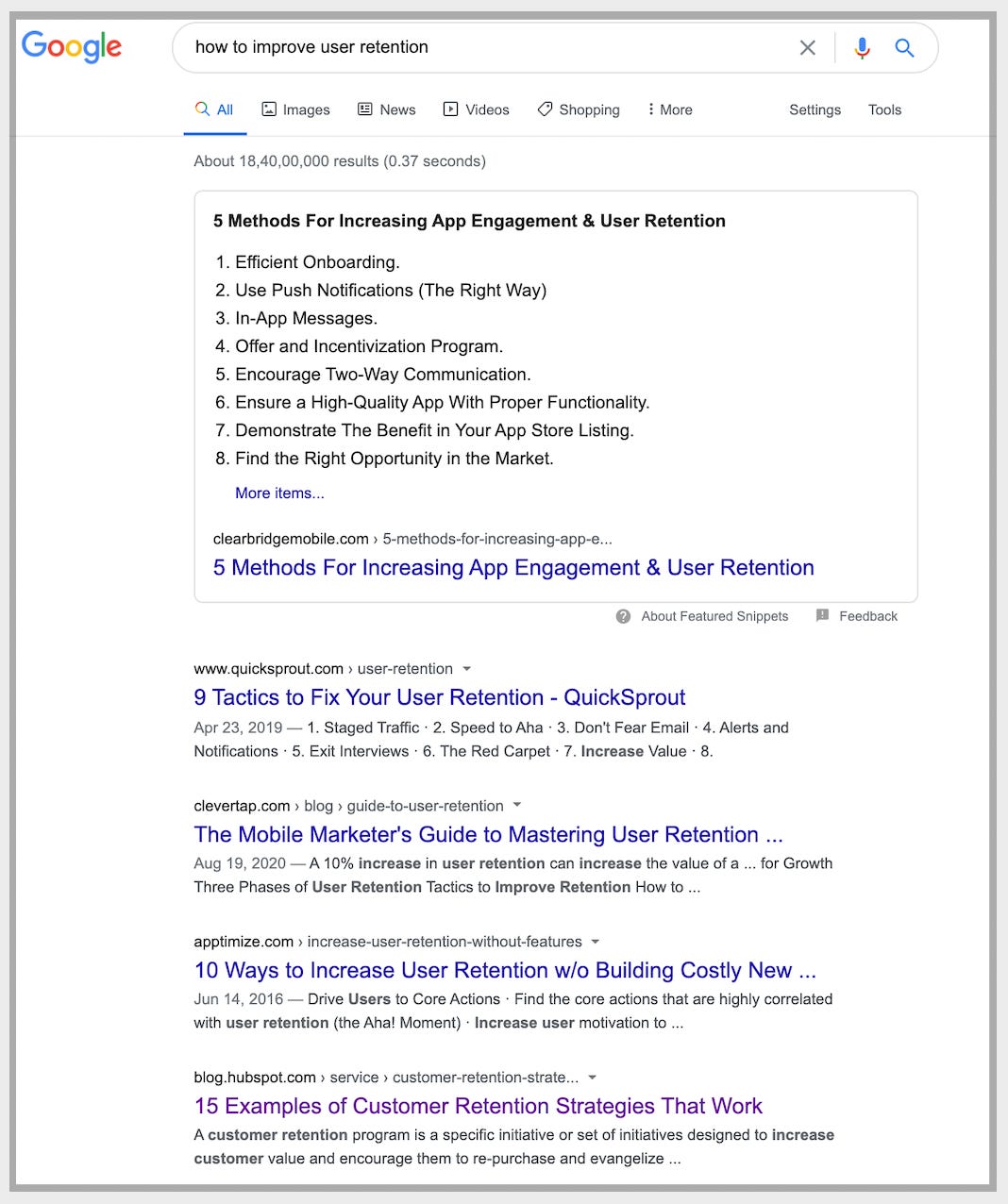Click the 'Apr 23, 2019' snippet description
This screenshot has height=1204, width=1008.
point(491,740)
